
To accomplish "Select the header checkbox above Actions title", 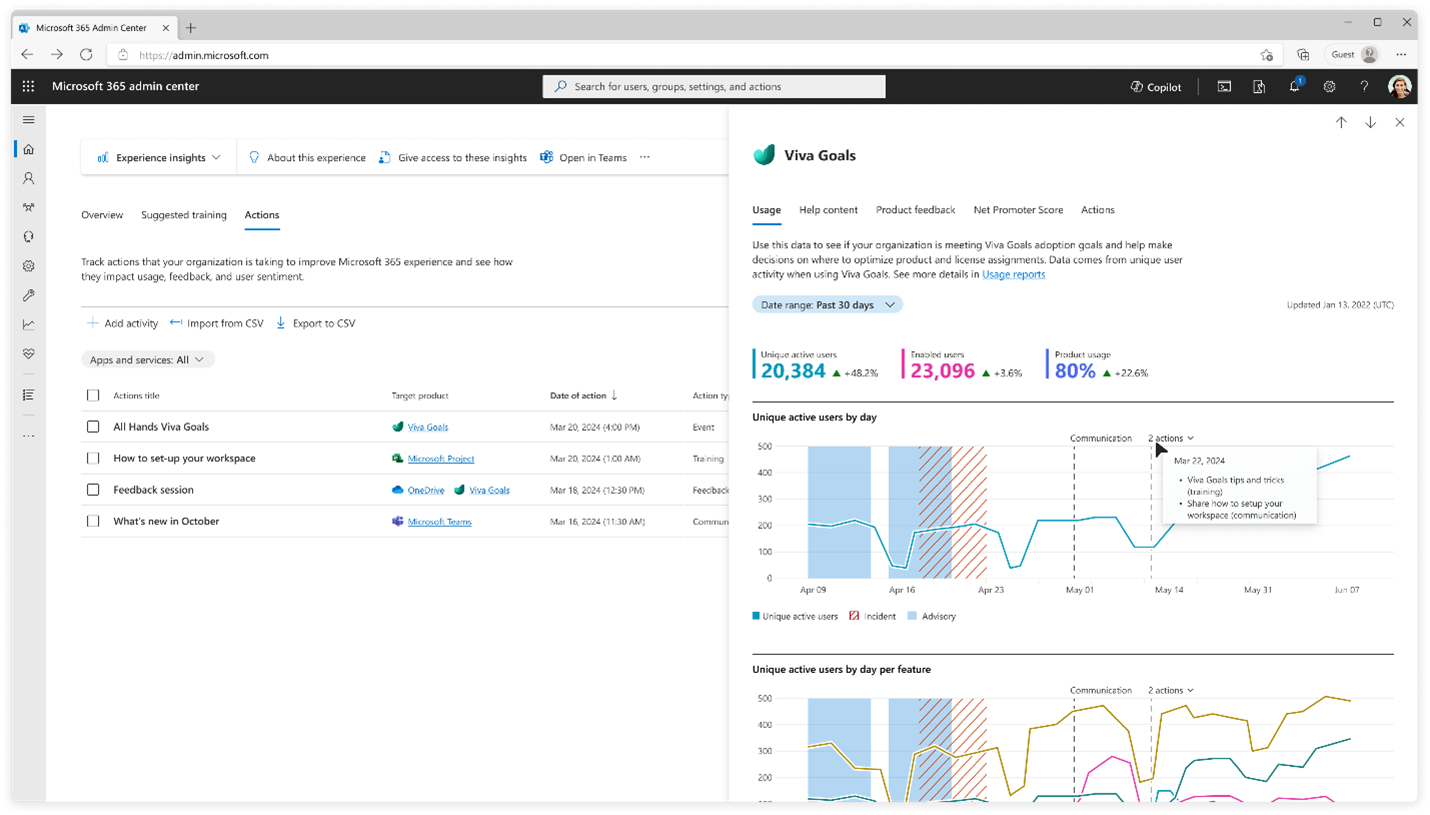I will pos(92,394).
